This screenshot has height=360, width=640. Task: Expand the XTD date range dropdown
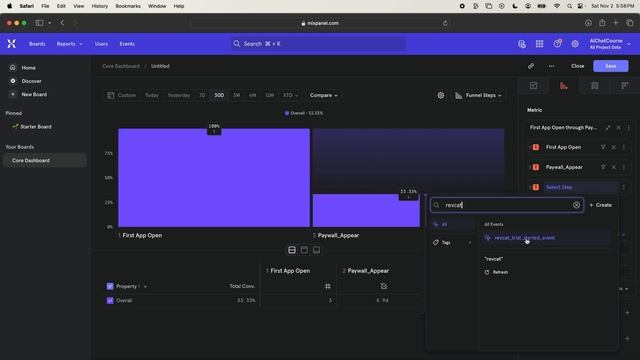pyautogui.click(x=291, y=95)
